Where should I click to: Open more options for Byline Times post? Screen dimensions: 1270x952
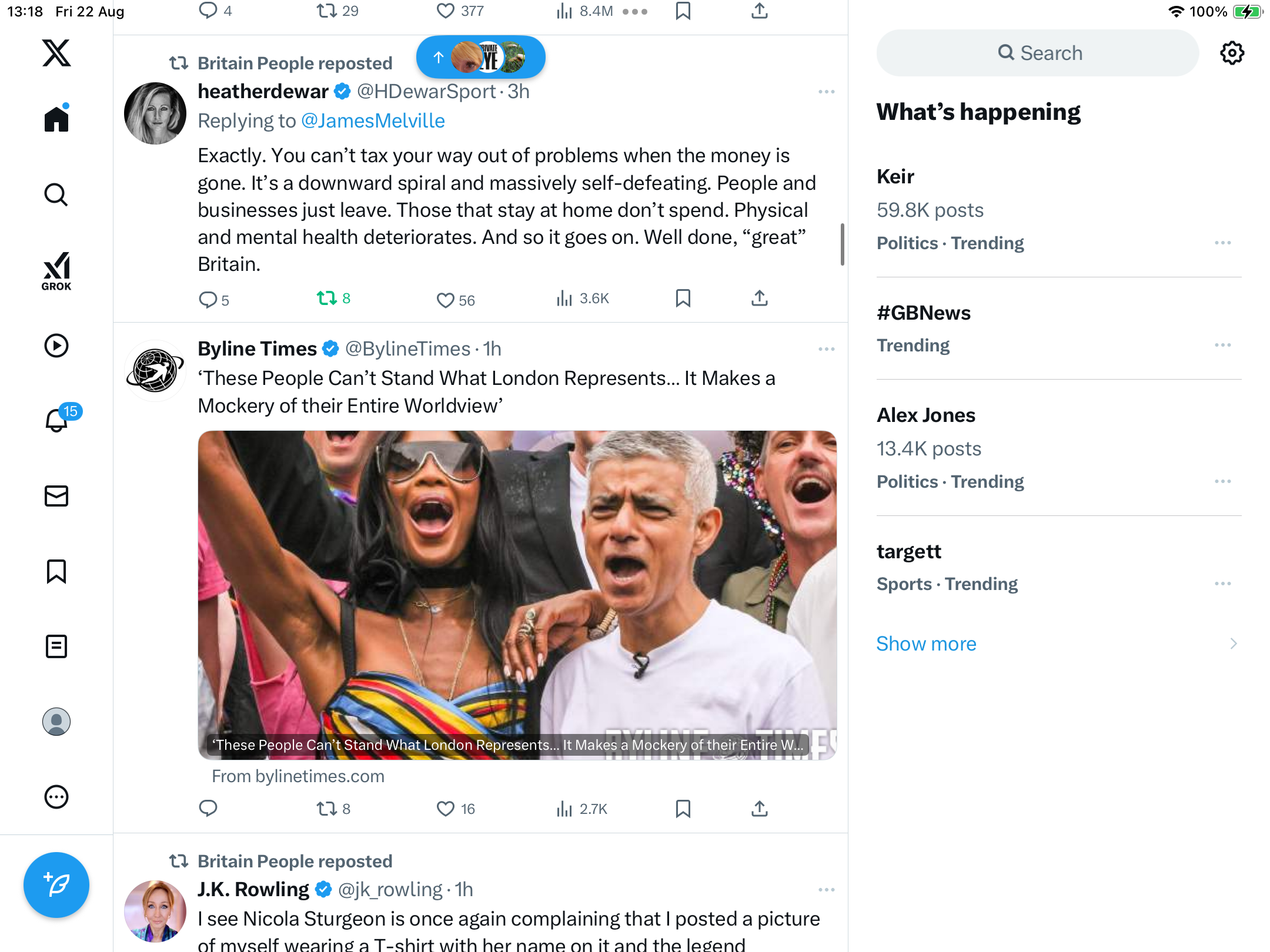coord(826,349)
